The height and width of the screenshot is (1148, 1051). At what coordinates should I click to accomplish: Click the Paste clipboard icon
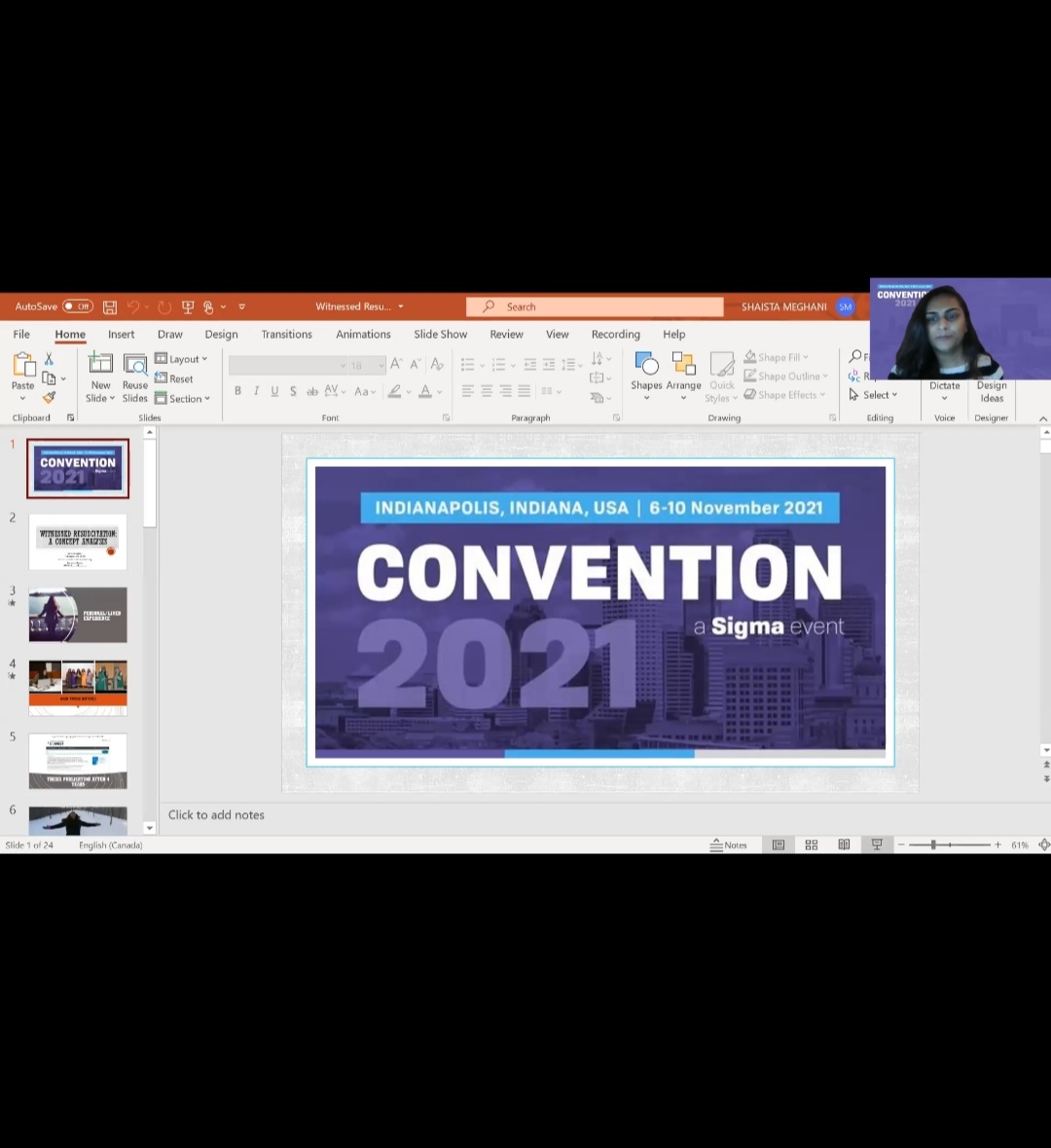pos(22,365)
